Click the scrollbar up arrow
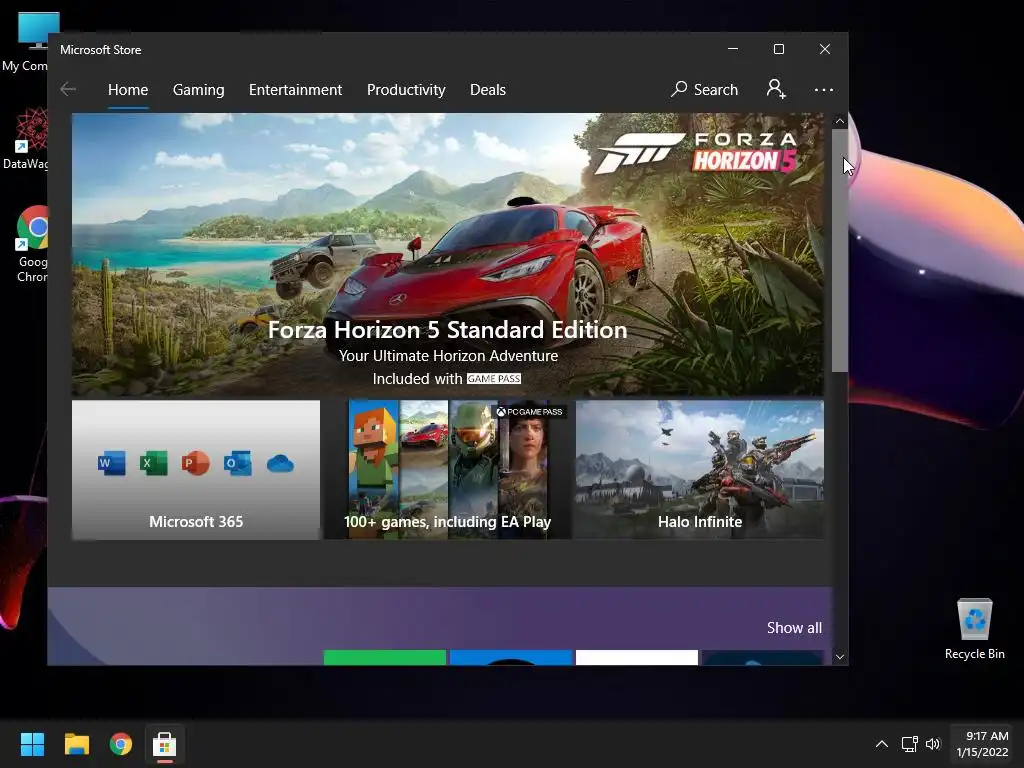 [x=840, y=121]
